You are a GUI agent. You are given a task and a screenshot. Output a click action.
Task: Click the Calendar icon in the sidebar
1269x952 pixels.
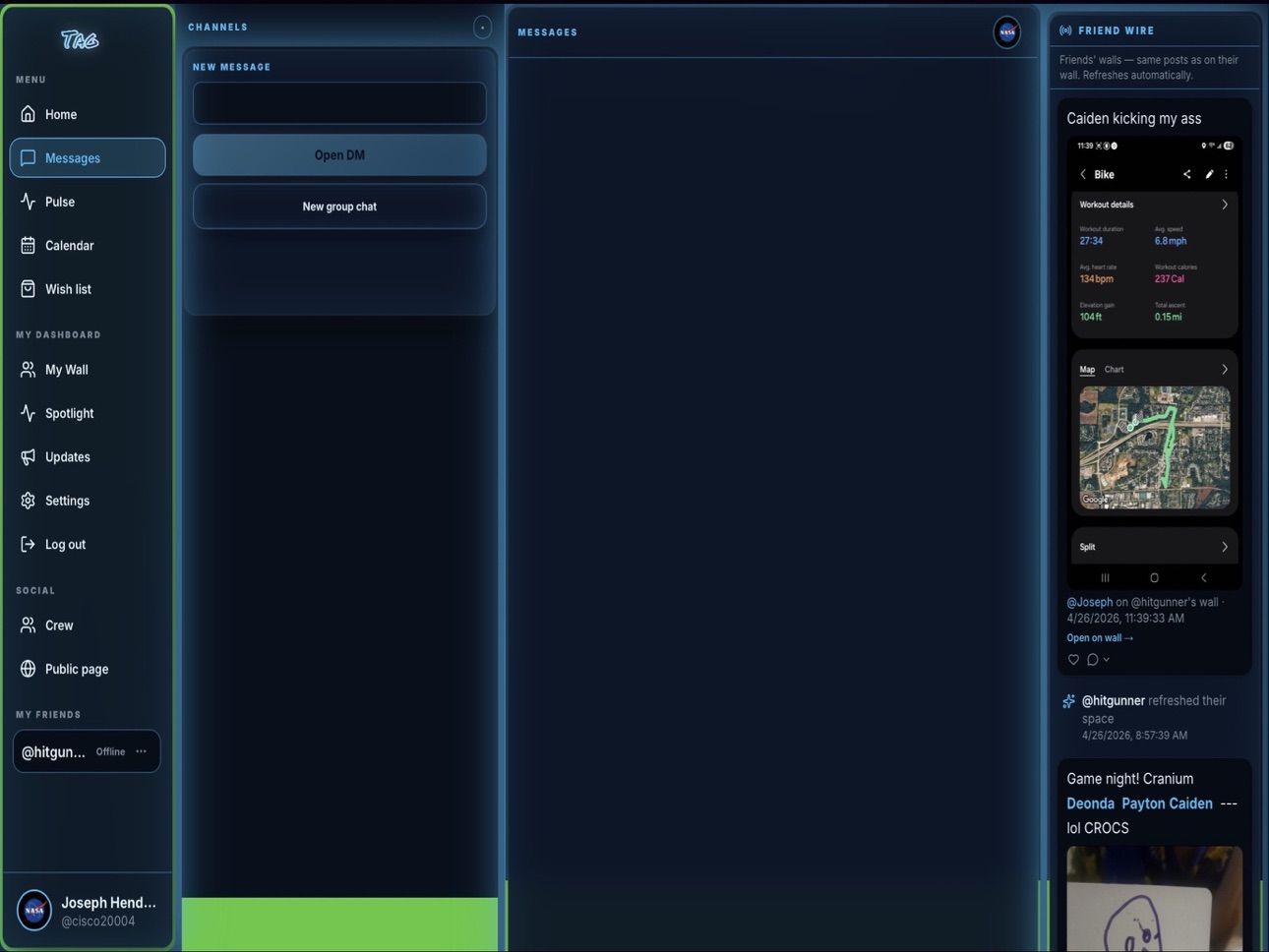[28, 245]
